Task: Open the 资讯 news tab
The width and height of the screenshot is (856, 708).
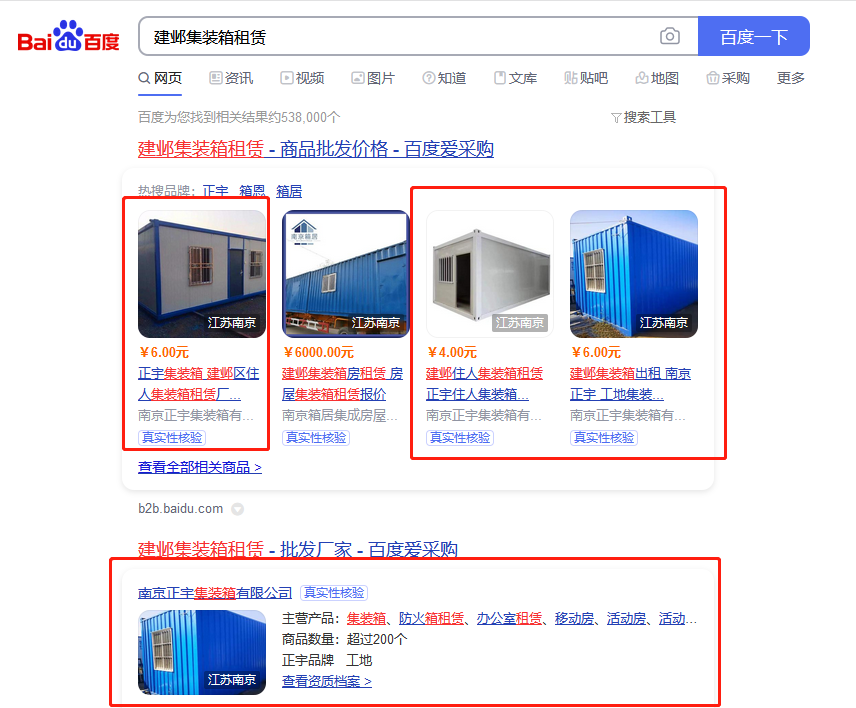Action: point(231,78)
